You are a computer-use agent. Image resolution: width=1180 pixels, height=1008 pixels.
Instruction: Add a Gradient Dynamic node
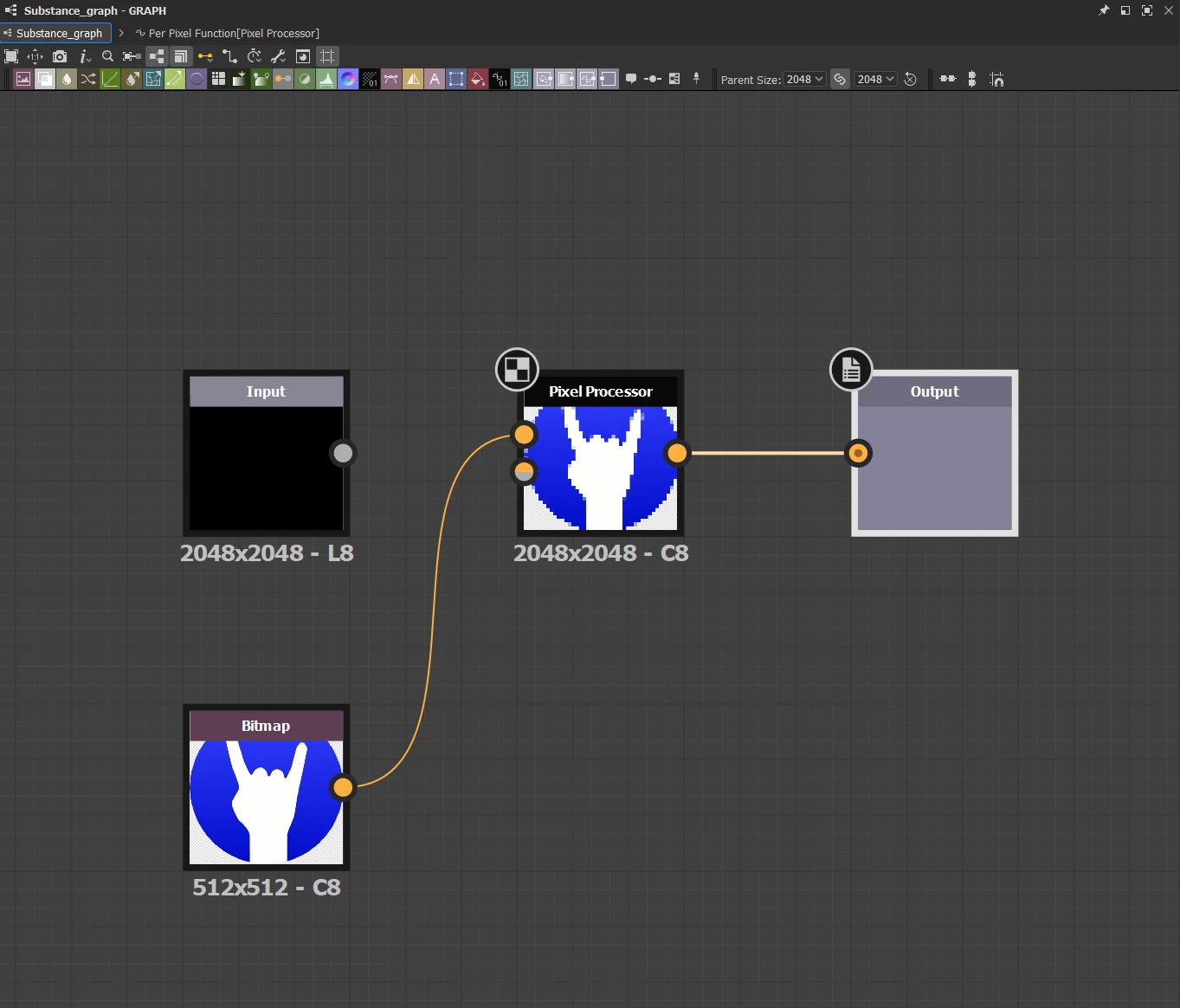tap(240, 79)
